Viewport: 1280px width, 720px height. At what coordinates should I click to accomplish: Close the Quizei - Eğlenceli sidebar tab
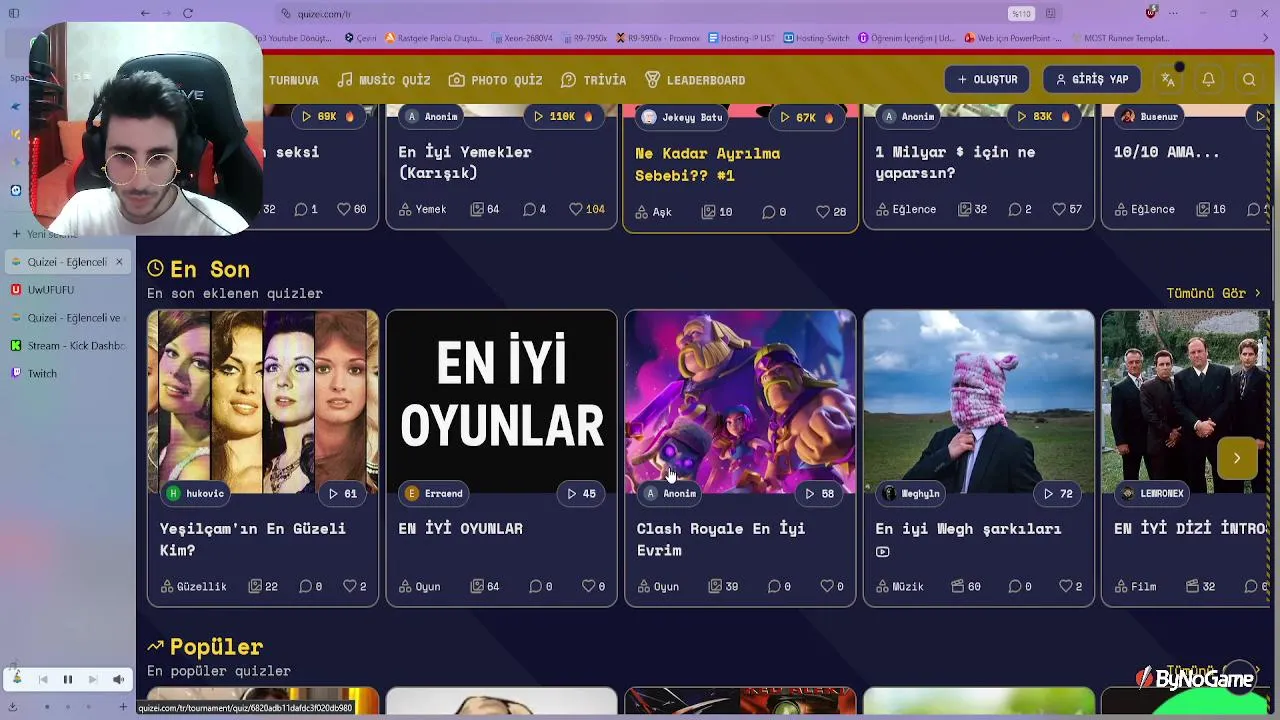coord(119,262)
